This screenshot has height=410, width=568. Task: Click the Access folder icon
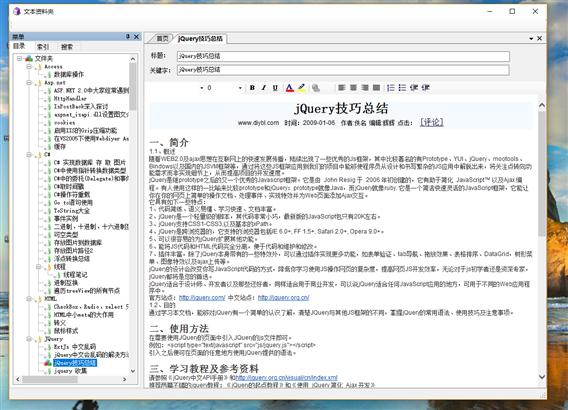coord(39,67)
